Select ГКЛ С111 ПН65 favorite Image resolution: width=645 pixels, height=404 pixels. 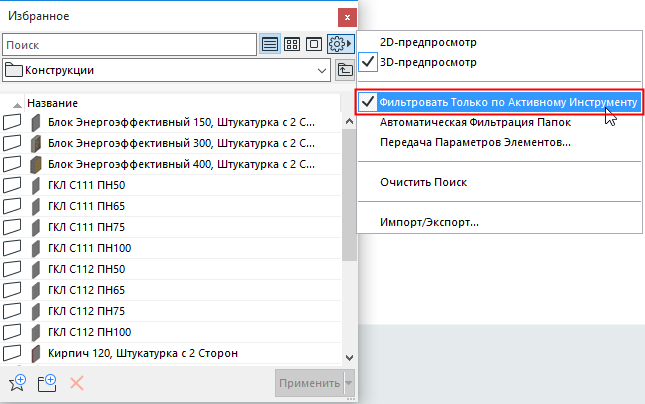point(86,206)
